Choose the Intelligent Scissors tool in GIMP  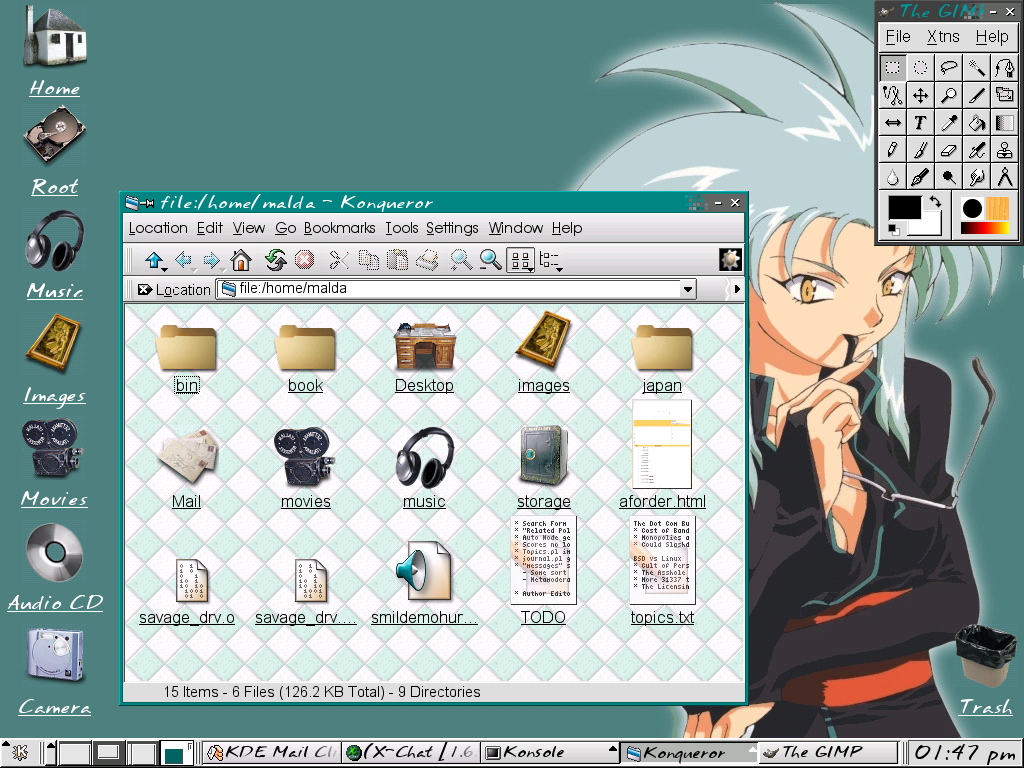tap(892, 95)
